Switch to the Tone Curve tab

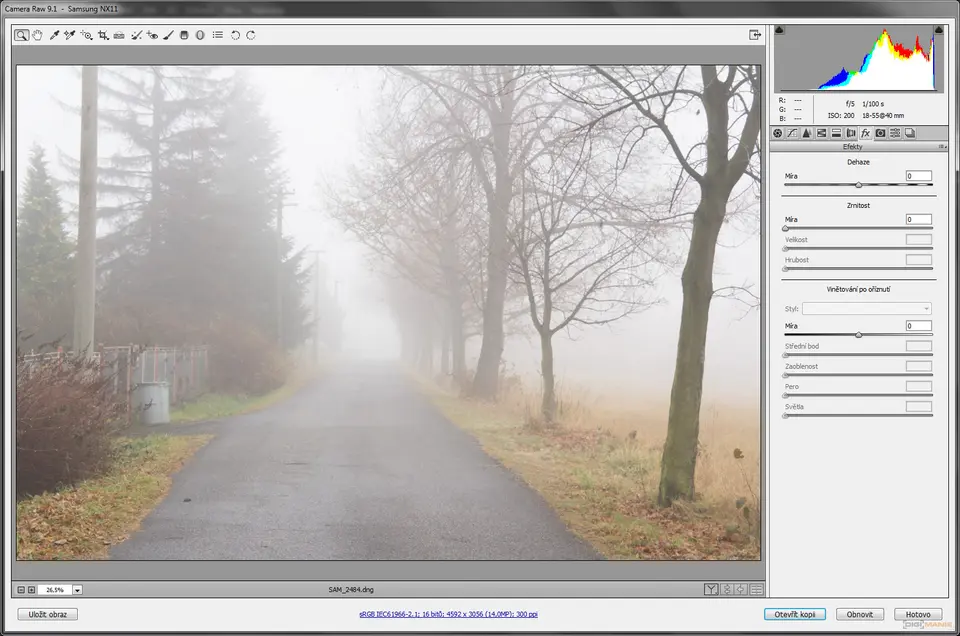pyautogui.click(x=792, y=133)
